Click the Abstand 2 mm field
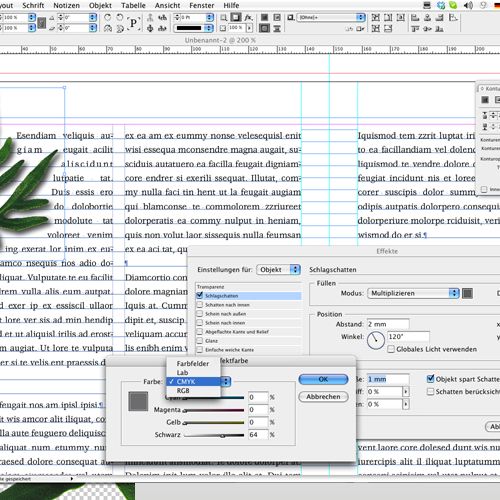This screenshot has height=500, width=500. pyautogui.click(x=388, y=324)
